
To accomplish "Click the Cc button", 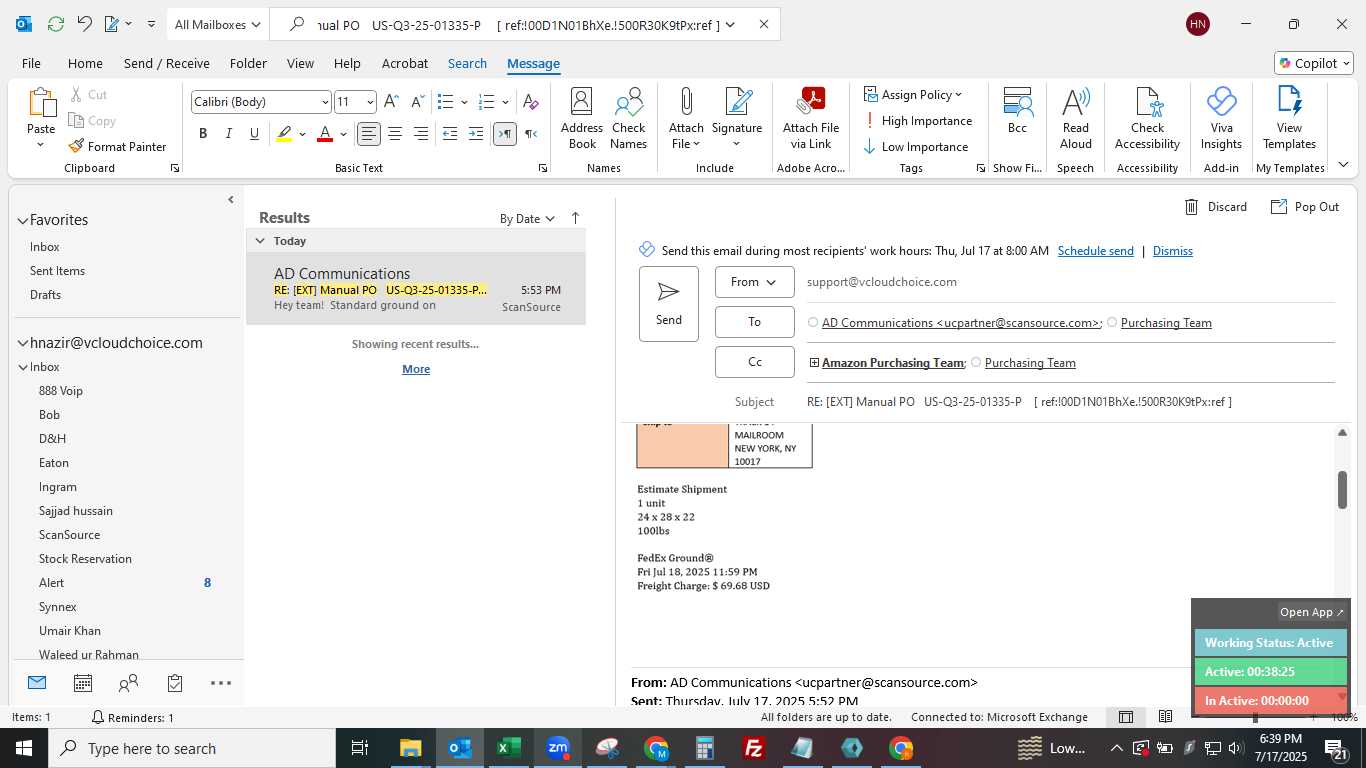I will tap(754, 362).
